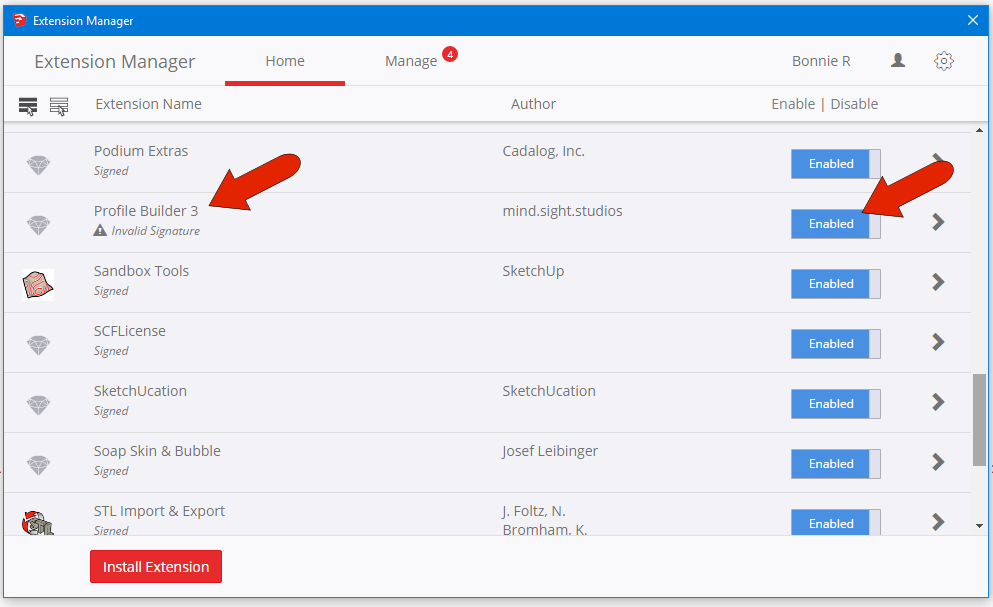
Task: Click the Author column header
Action: (533, 104)
